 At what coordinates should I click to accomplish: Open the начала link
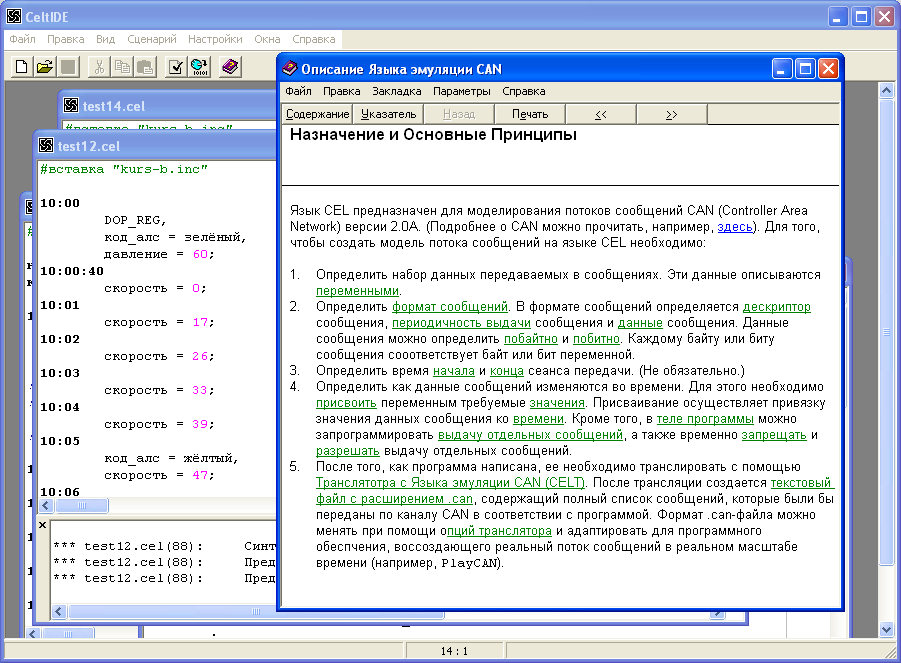coord(453,371)
